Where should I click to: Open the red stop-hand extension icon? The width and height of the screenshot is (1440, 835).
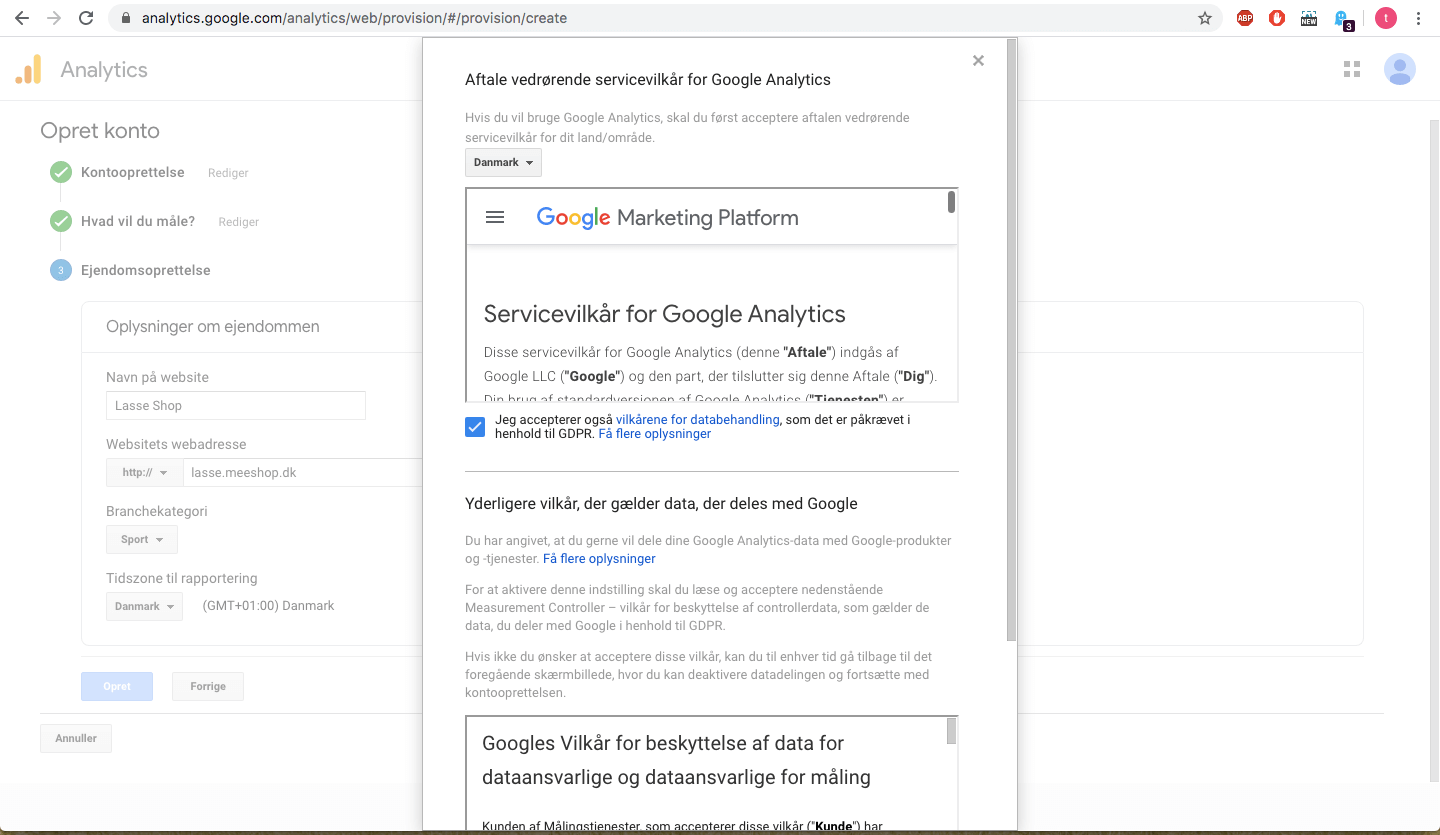tap(1277, 18)
